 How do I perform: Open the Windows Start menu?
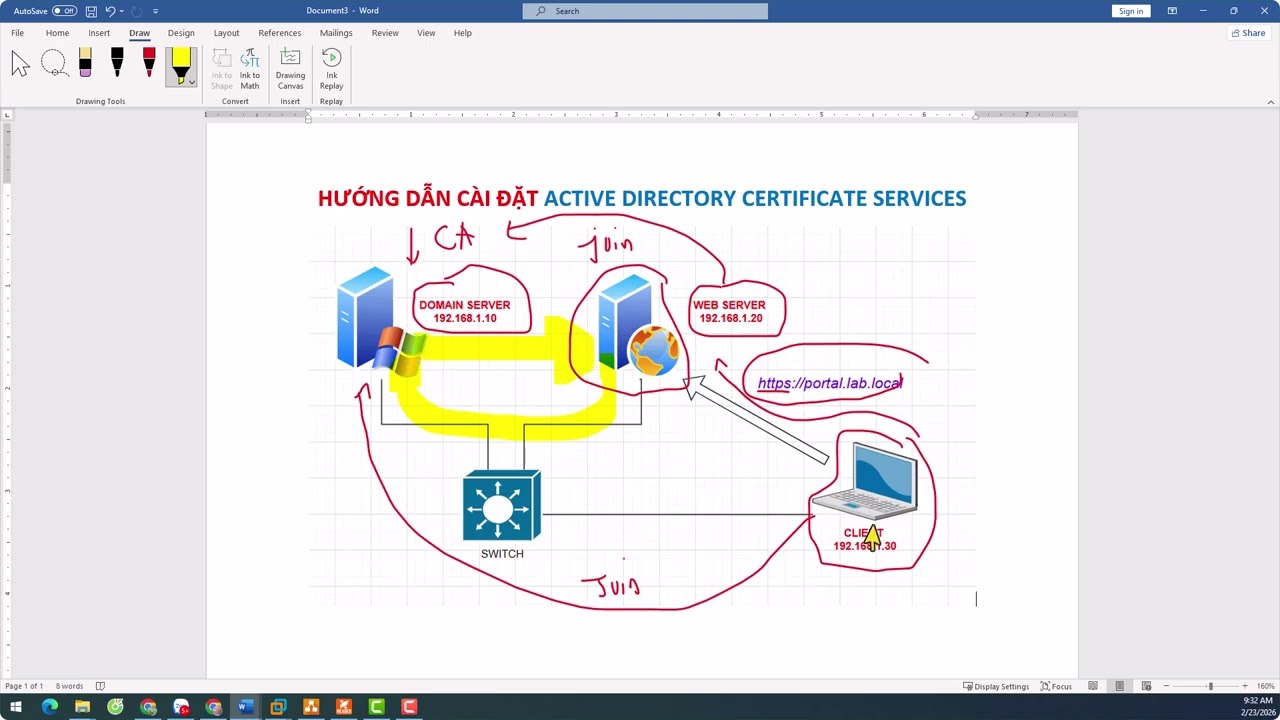(16, 707)
